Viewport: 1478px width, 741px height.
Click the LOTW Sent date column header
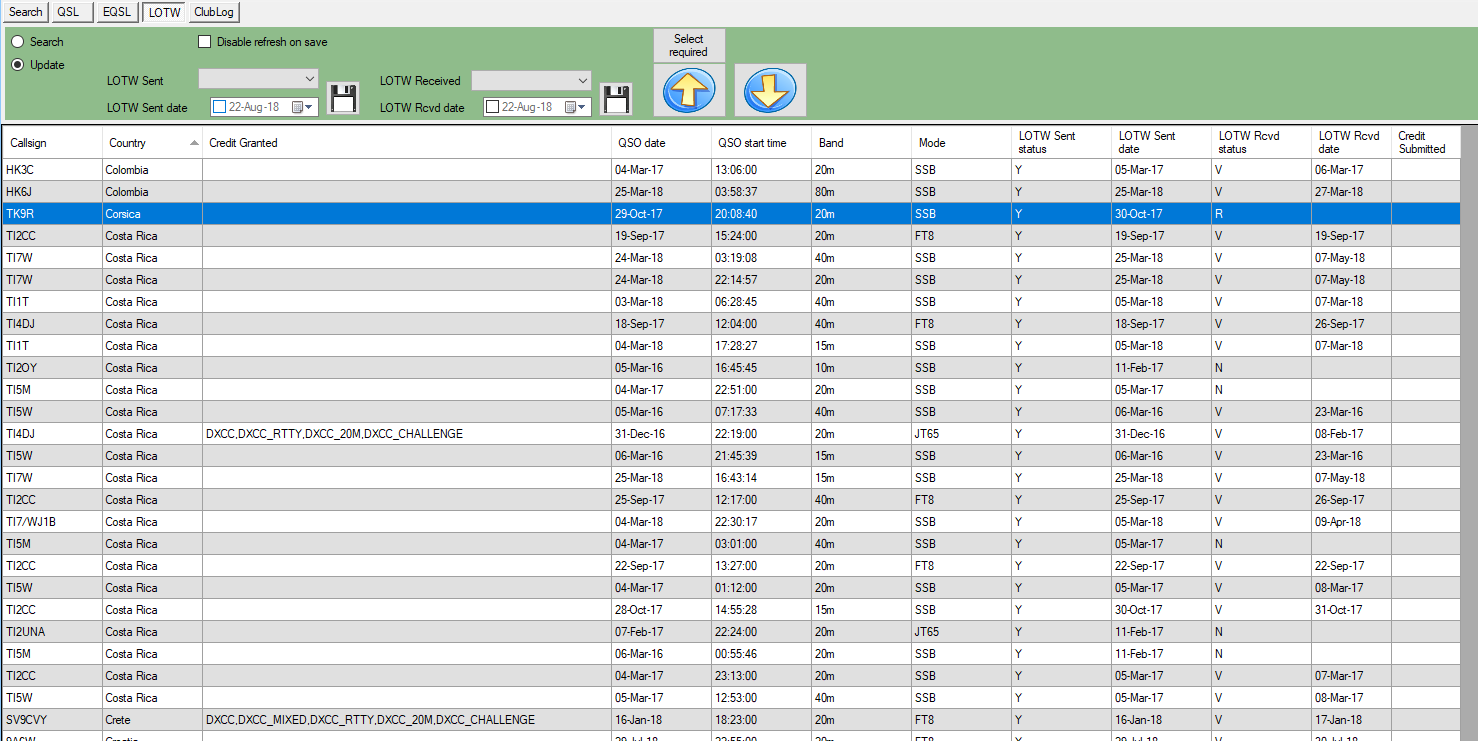click(1161, 143)
